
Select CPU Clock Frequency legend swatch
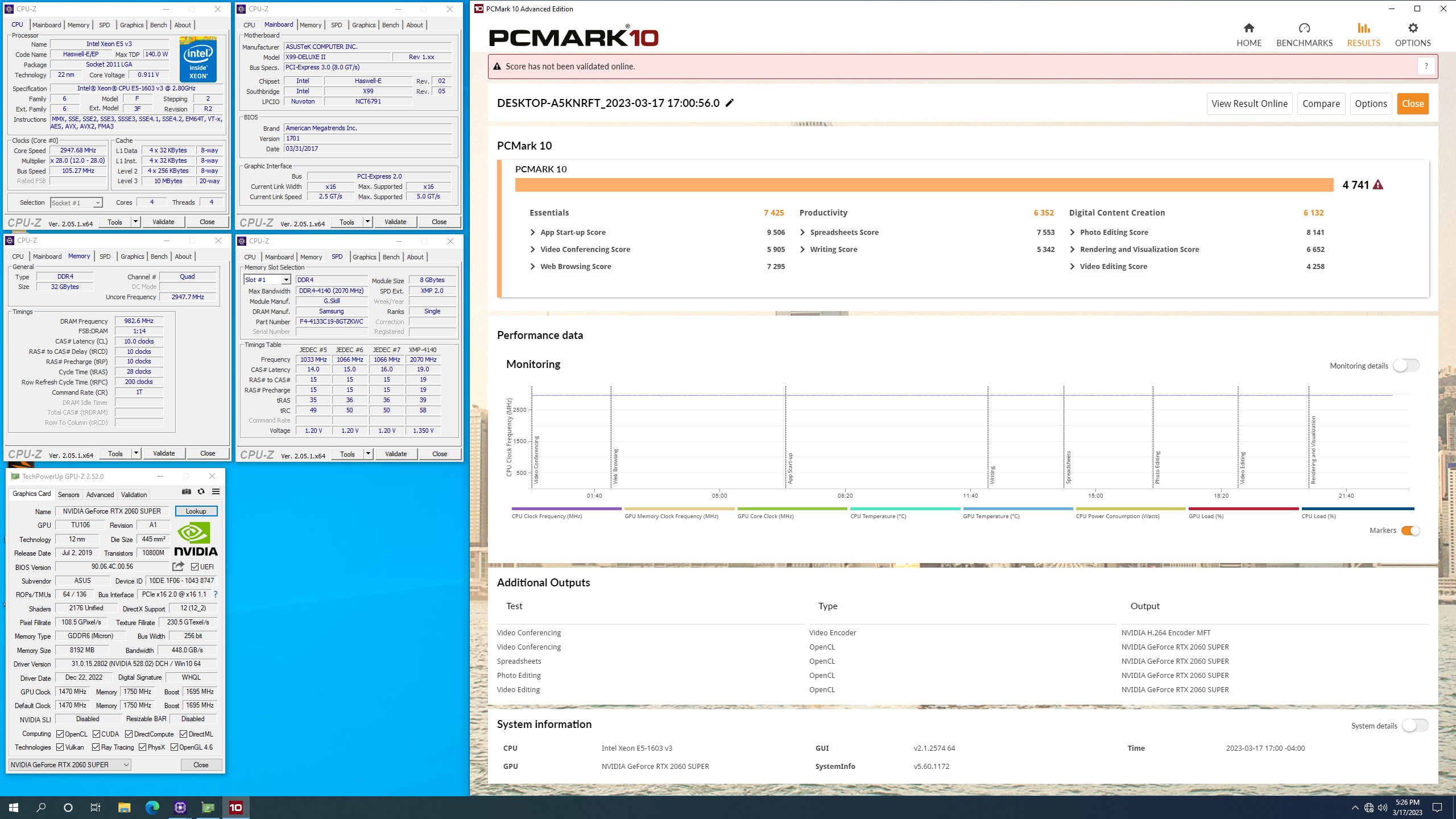(566, 509)
